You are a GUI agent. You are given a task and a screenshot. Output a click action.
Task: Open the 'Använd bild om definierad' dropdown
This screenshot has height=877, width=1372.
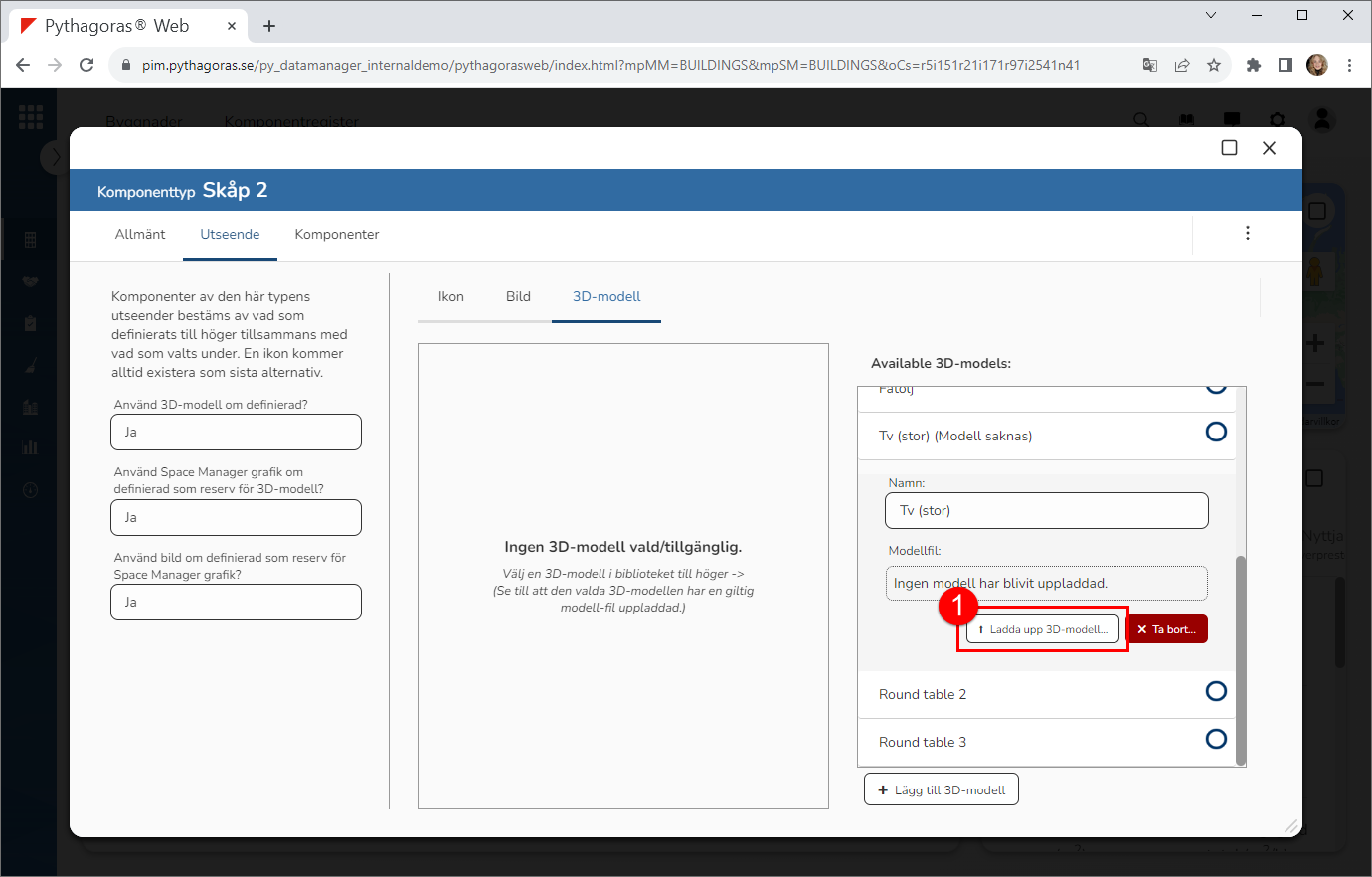(236, 603)
